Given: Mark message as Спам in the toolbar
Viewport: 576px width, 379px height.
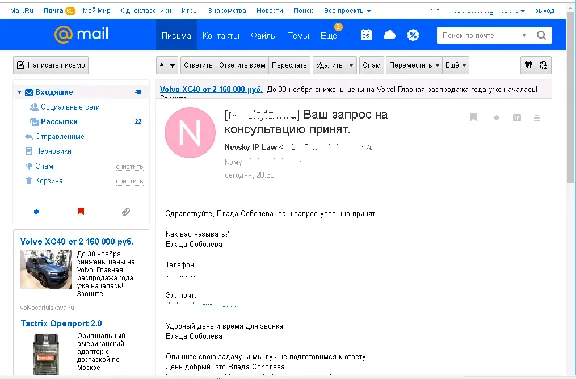Looking at the screenshot, I should 371,65.
